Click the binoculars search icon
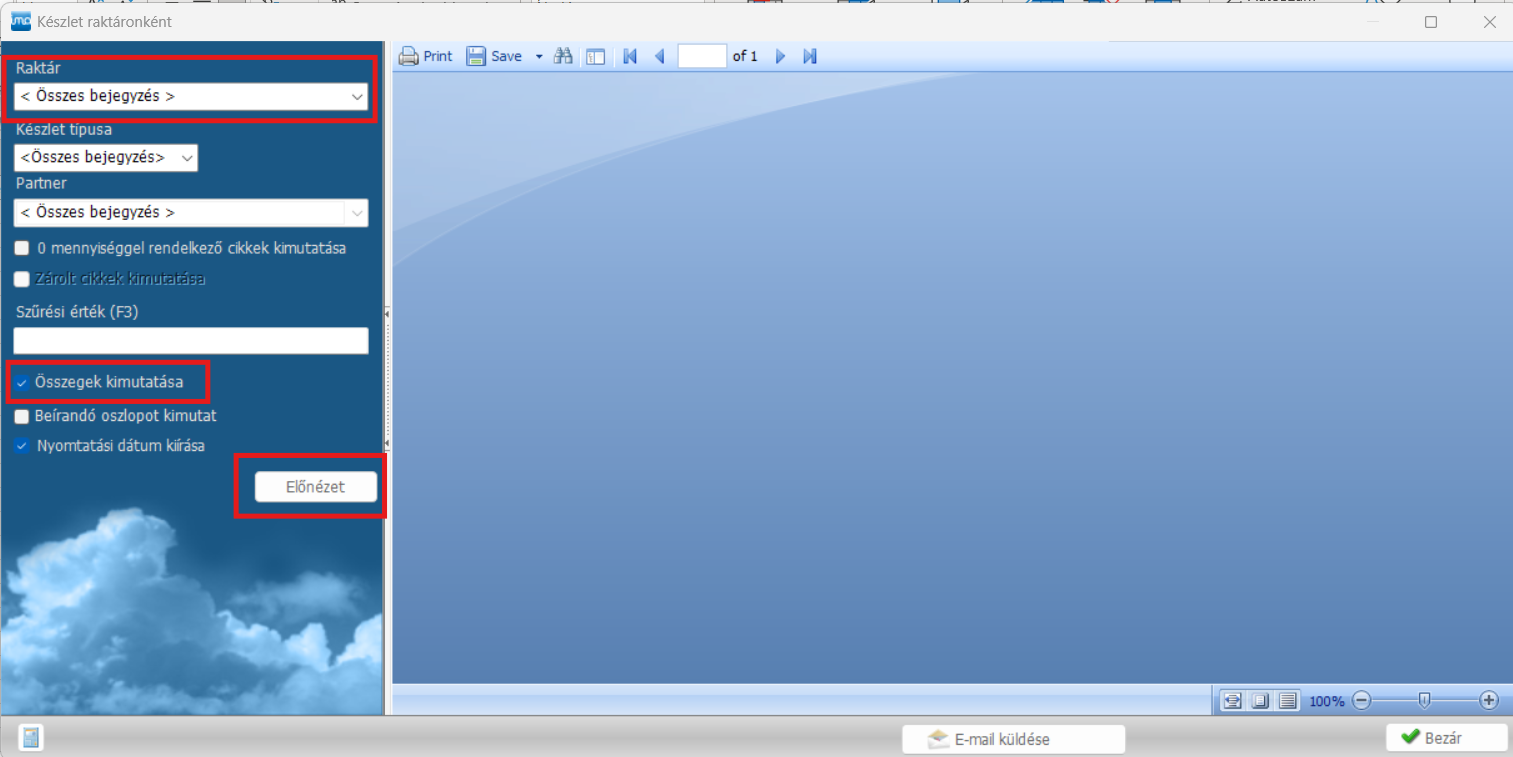This screenshot has width=1513, height=757. (563, 56)
